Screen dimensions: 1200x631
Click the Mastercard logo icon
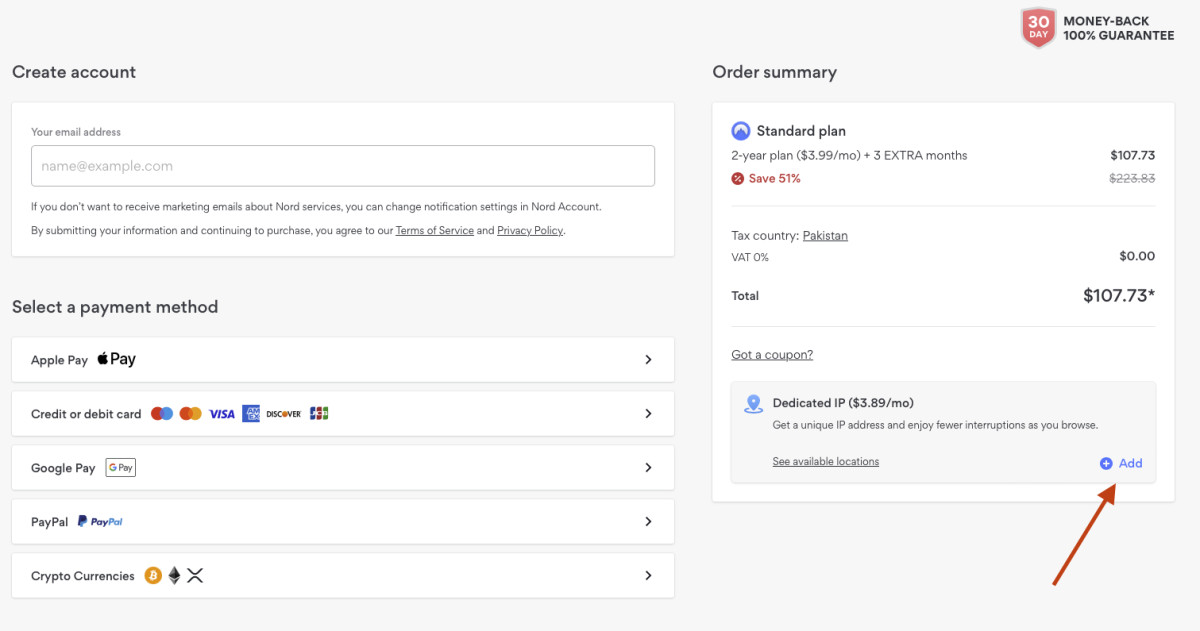tap(190, 413)
